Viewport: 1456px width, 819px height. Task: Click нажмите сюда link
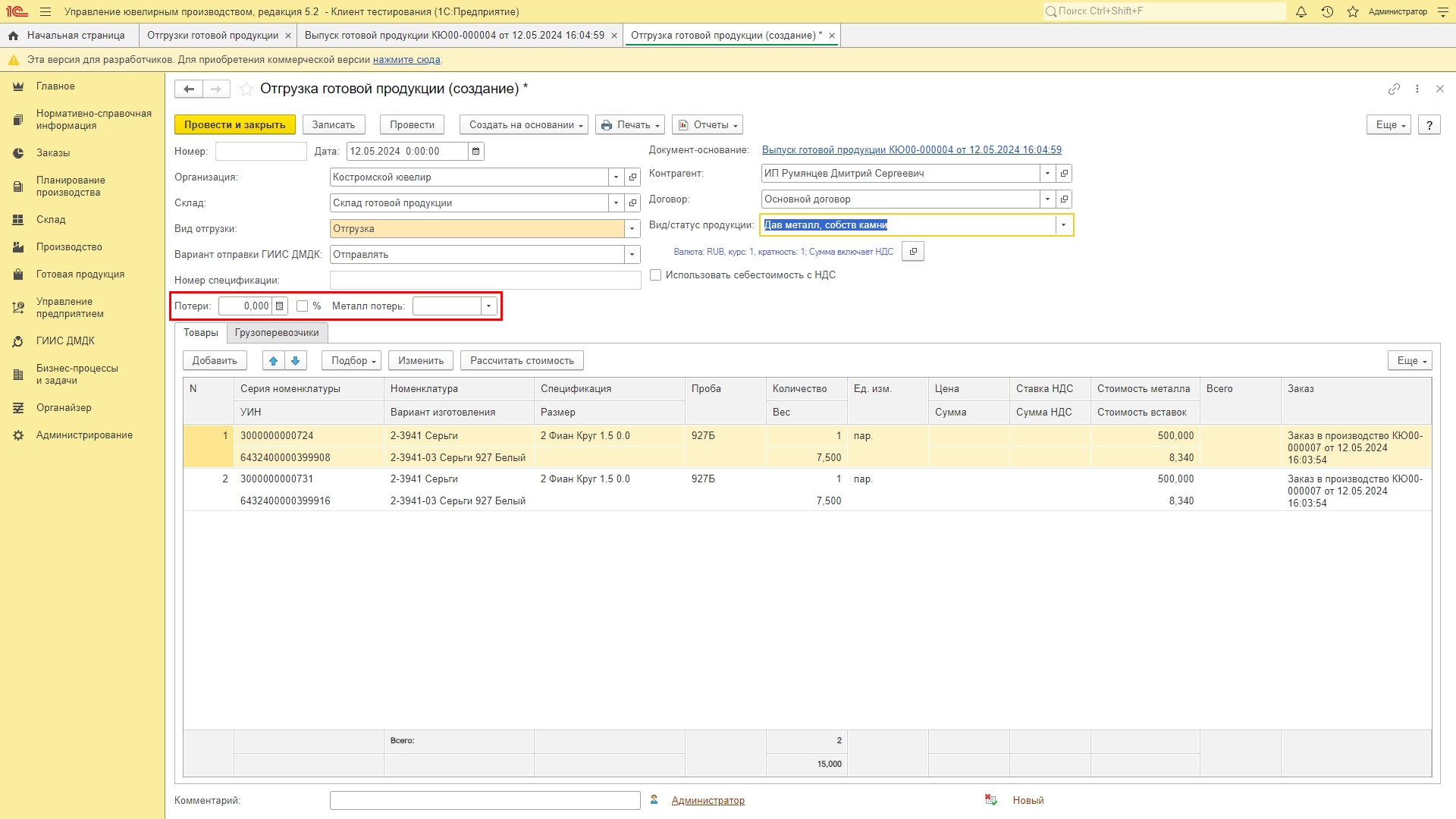[x=406, y=60]
